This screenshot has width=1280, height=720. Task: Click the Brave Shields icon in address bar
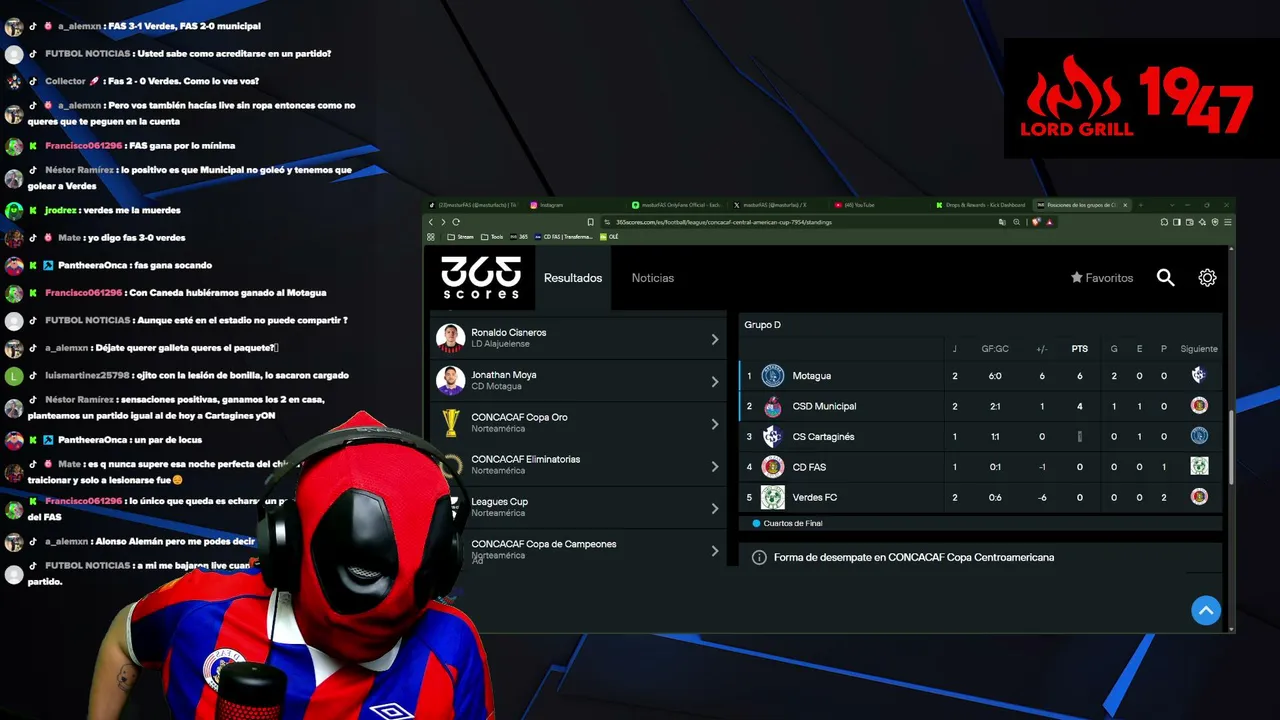pyautogui.click(x=1036, y=222)
